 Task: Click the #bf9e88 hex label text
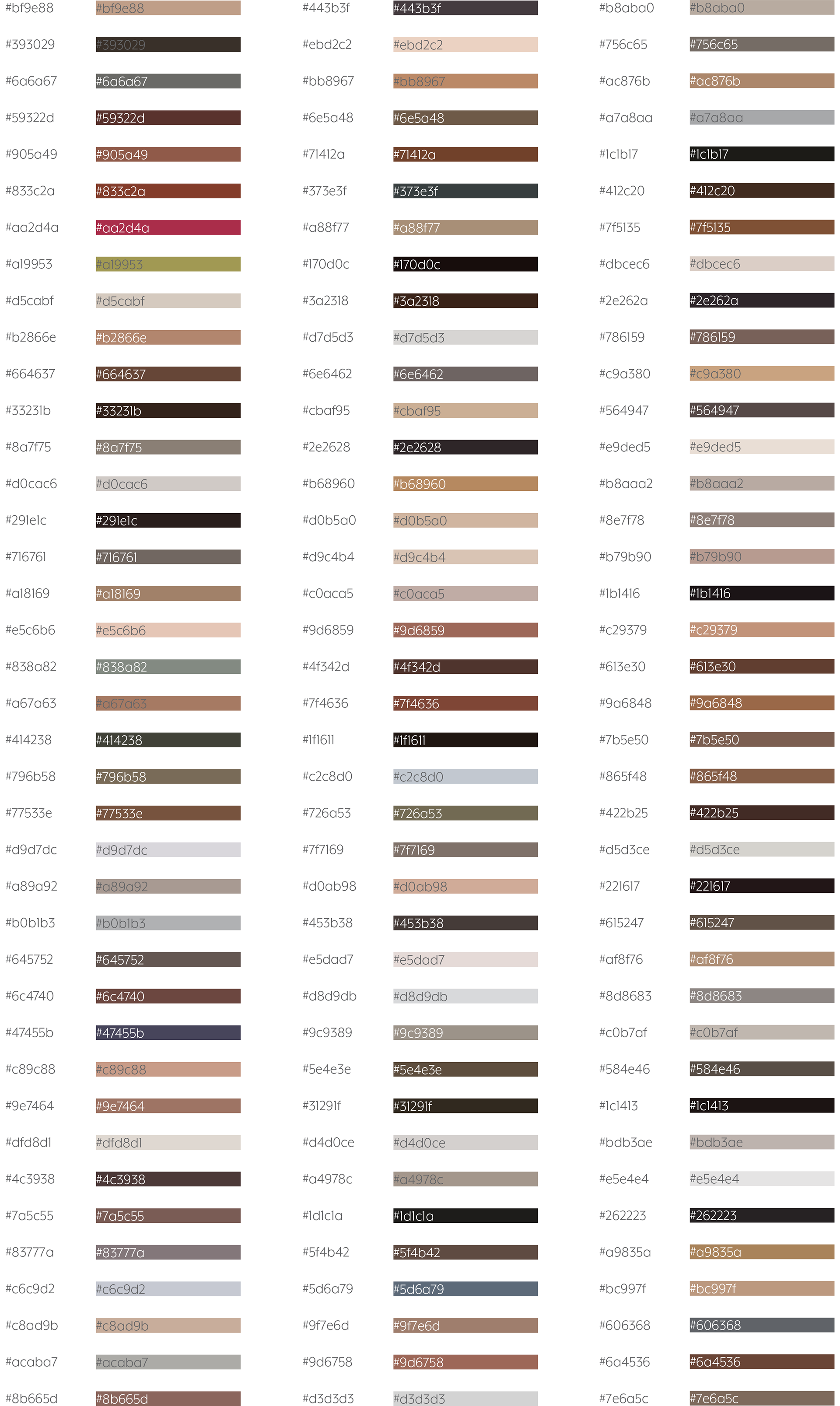(x=29, y=8)
